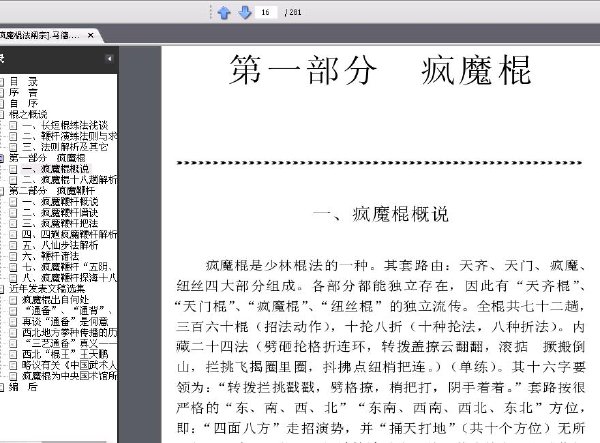
Task: Click bookmark icon beside 疯魔棍出自何处
Action: point(13,300)
